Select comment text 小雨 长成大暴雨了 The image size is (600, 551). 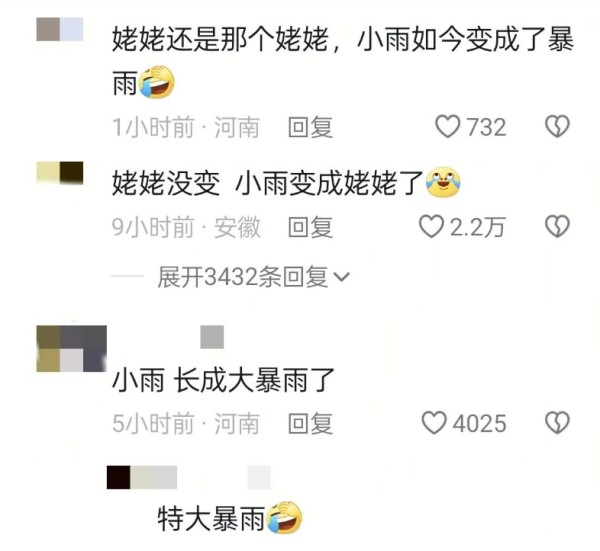tap(223, 380)
